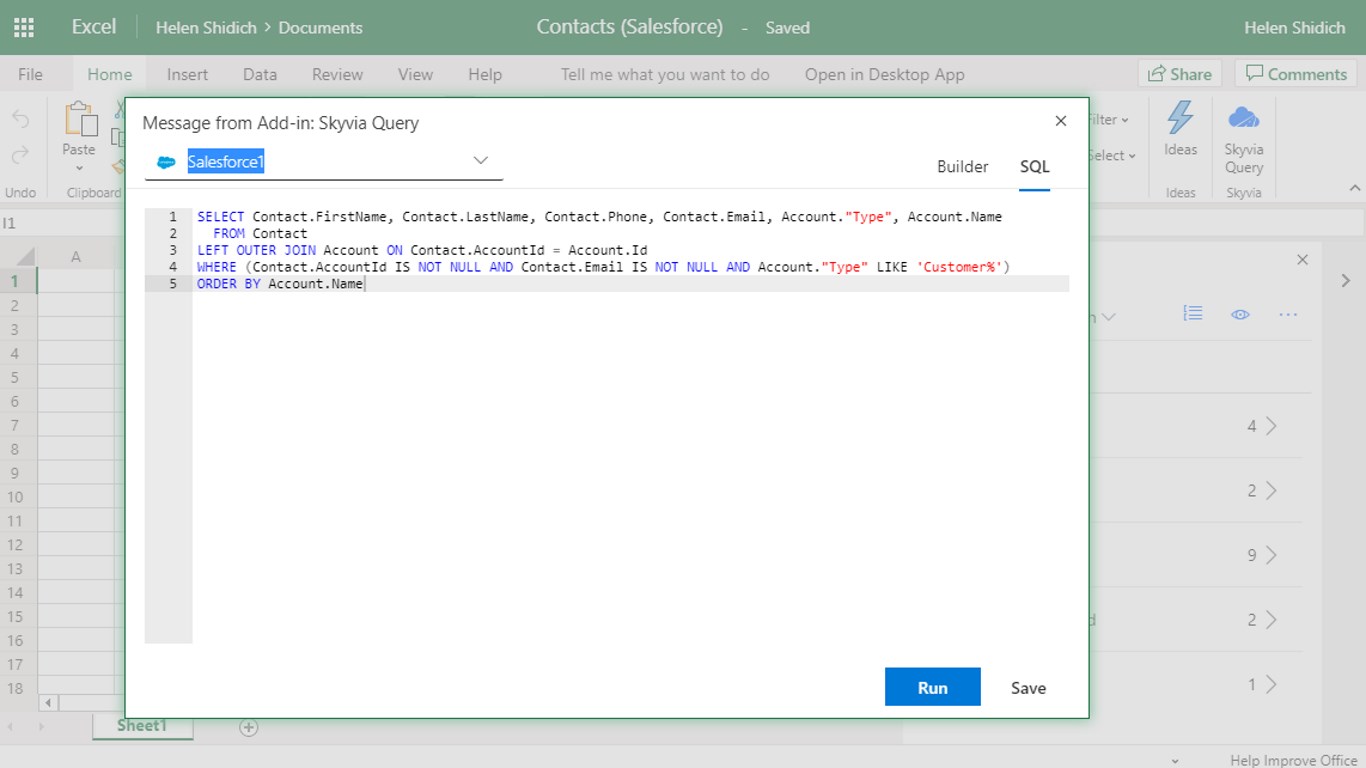Viewport: 1366px width, 768px height.
Task: Click the workbook title Contacts (Salesforce)
Action: click(x=629, y=27)
